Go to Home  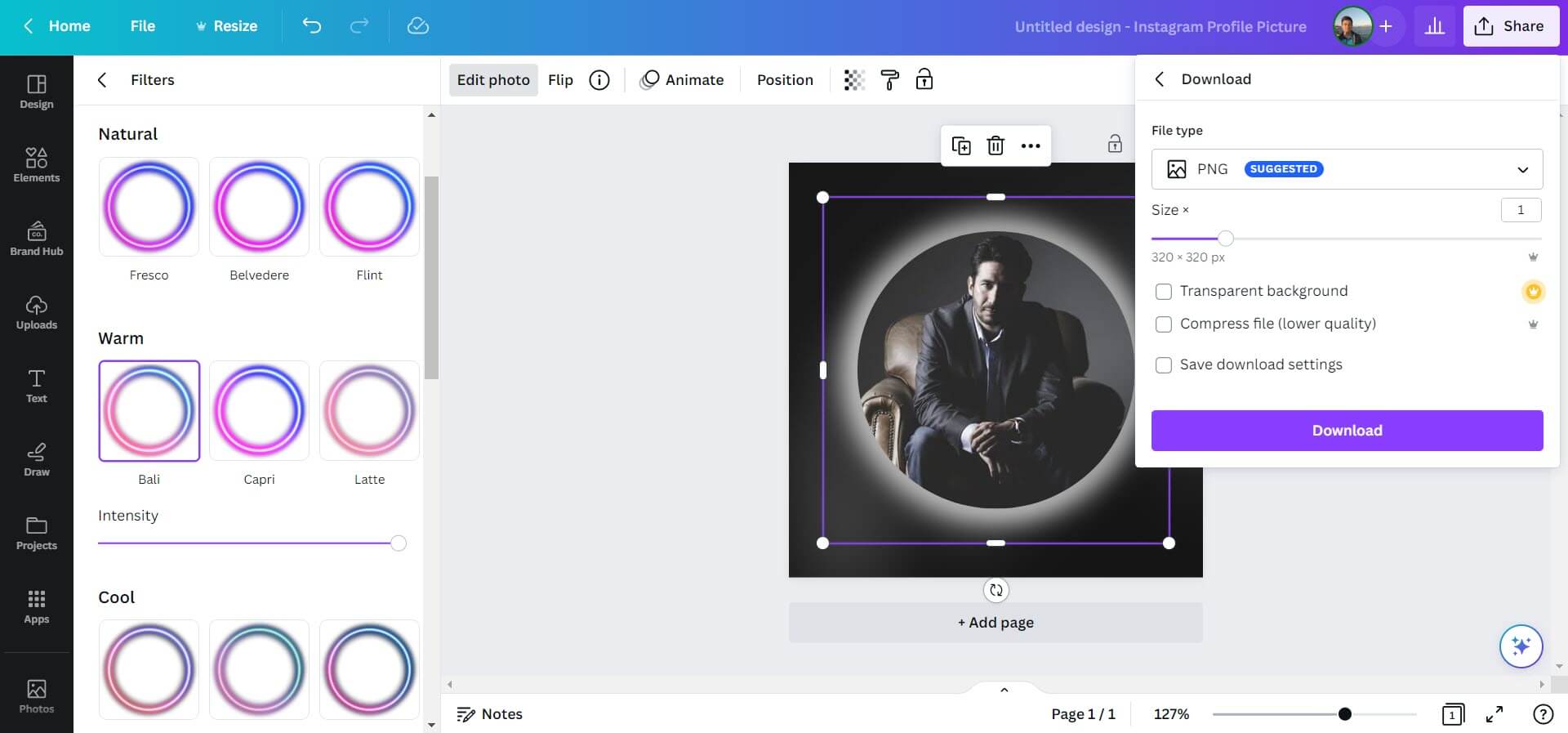(x=56, y=26)
